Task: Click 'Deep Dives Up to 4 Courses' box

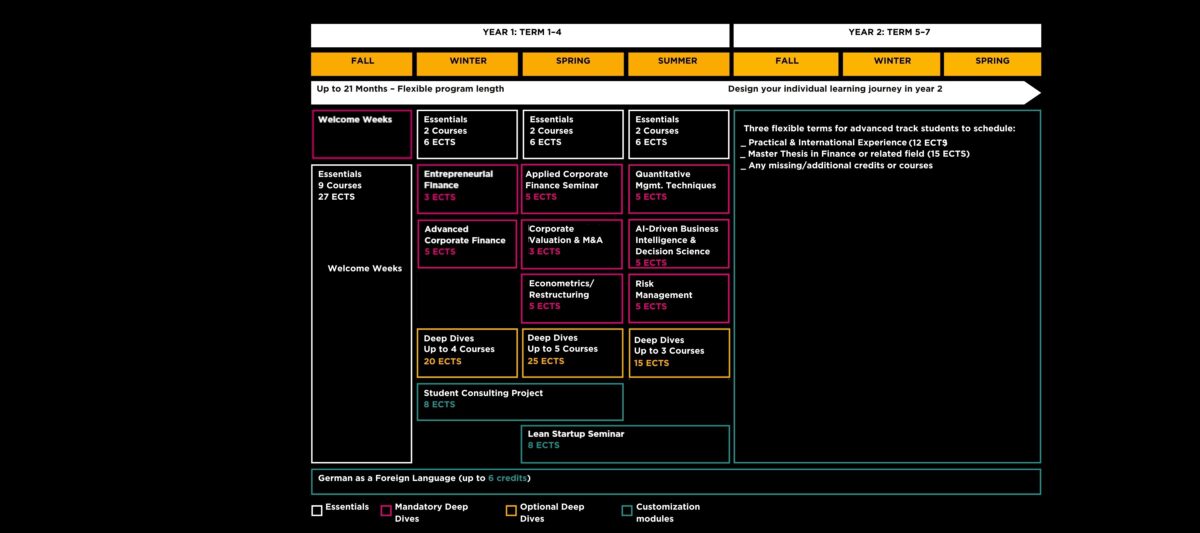Action: 467,353
